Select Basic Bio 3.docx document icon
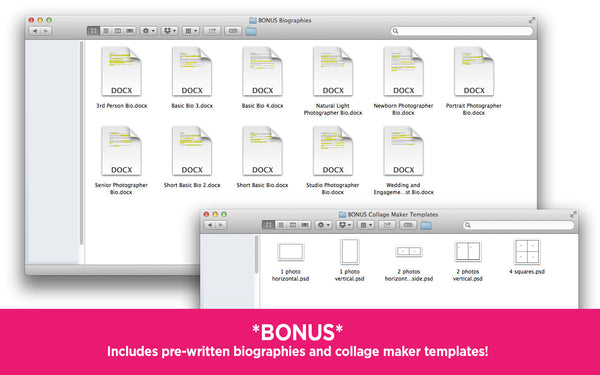Viewport: 600px width, 375px height. (192, 72)
